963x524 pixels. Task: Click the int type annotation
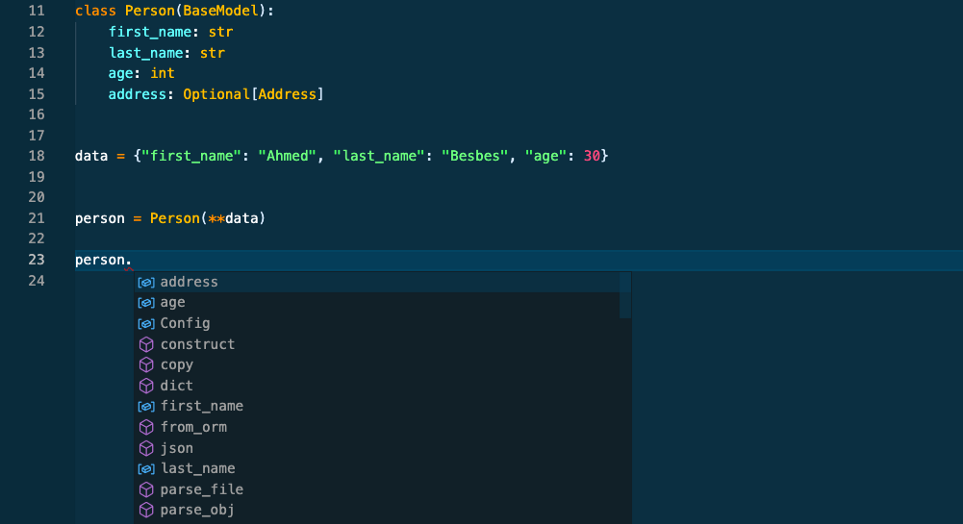coord(162,73)
